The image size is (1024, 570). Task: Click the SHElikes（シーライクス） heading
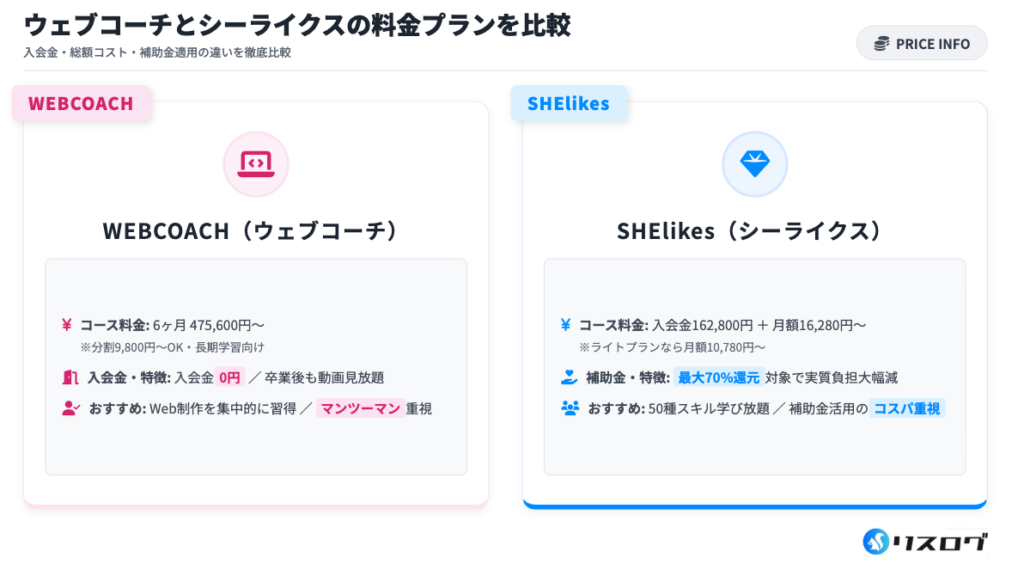point(754,230)
